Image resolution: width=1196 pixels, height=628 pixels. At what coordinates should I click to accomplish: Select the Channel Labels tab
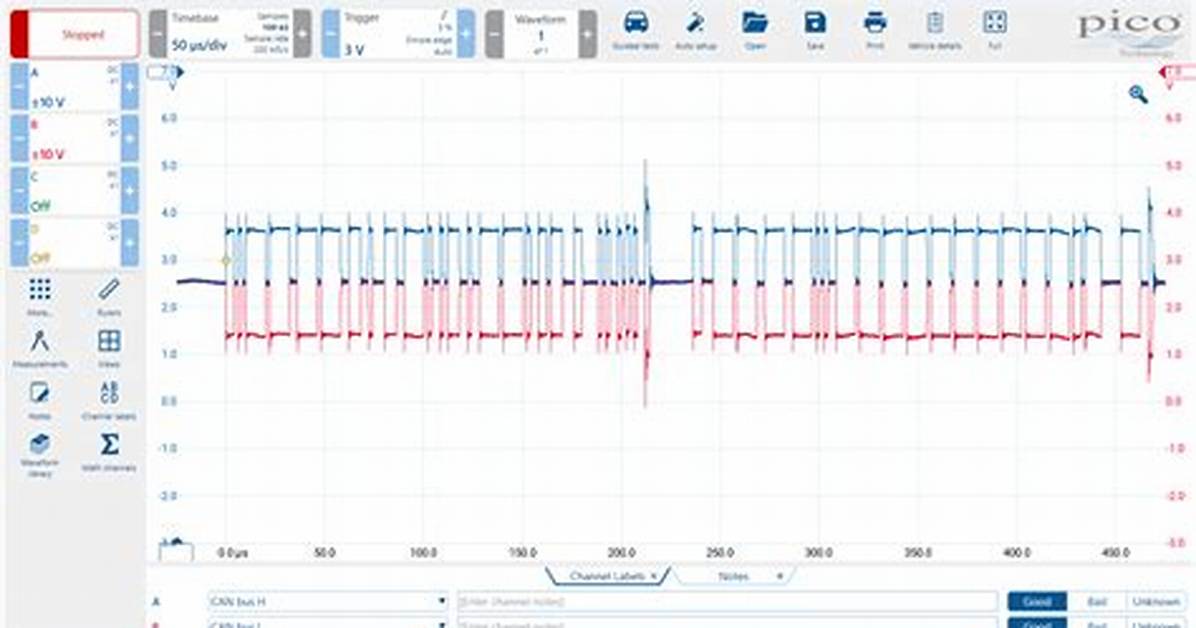coord(606,576)
